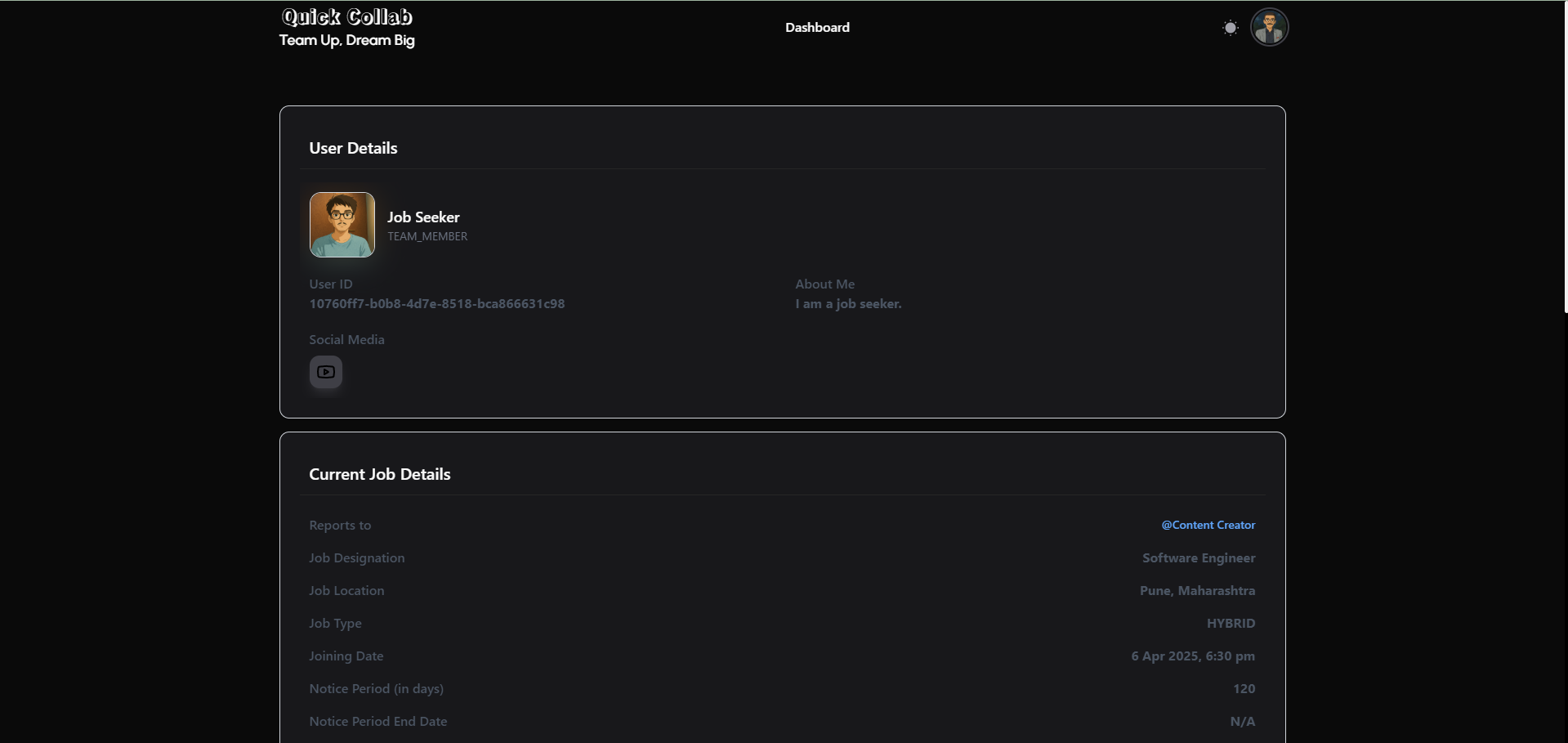
Task: Click the sun theme icon in the header
Action: click(x=1231, y=27)
